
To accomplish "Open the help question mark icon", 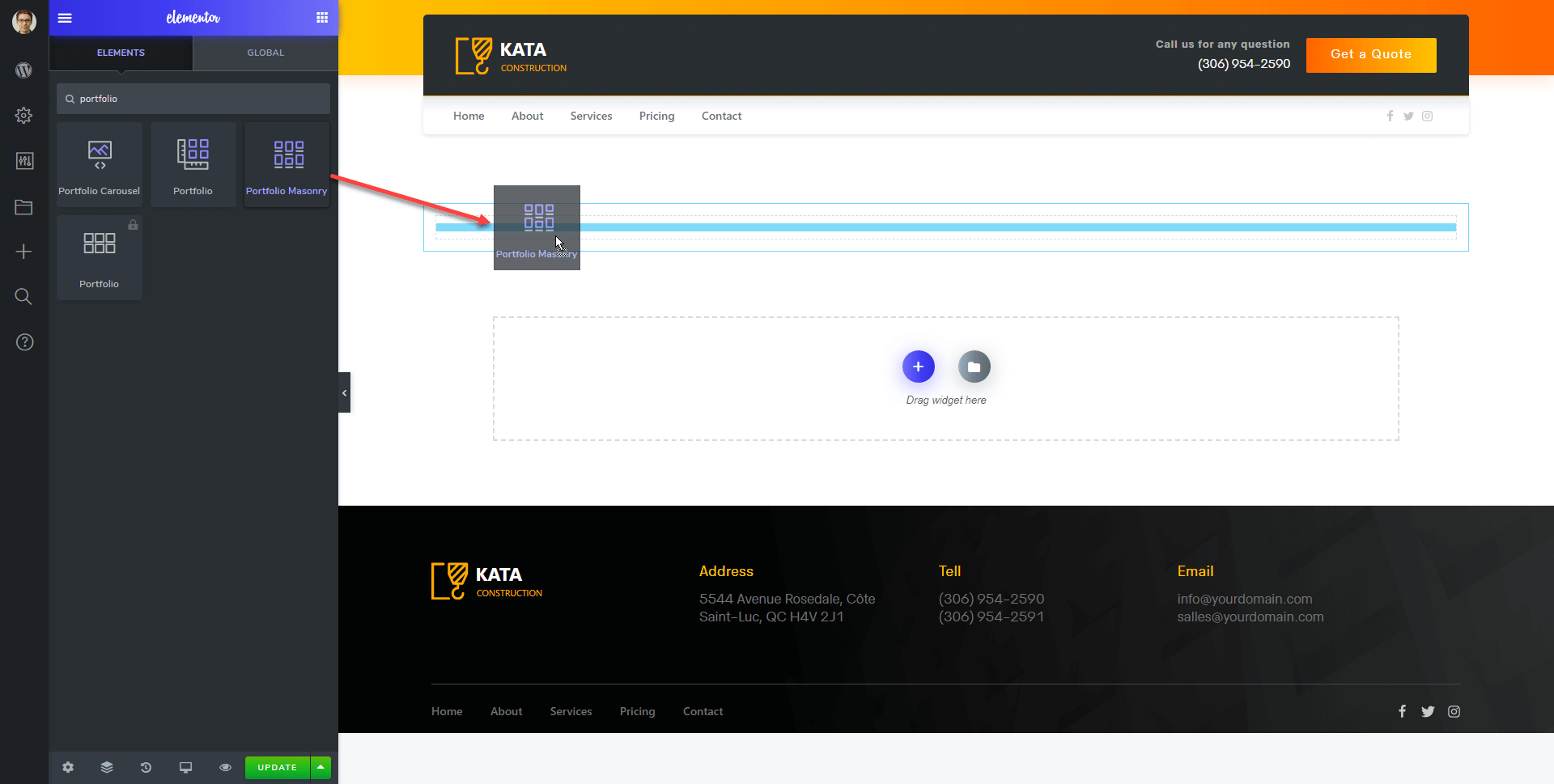I will pyautogui.click(x=24, y=342).
